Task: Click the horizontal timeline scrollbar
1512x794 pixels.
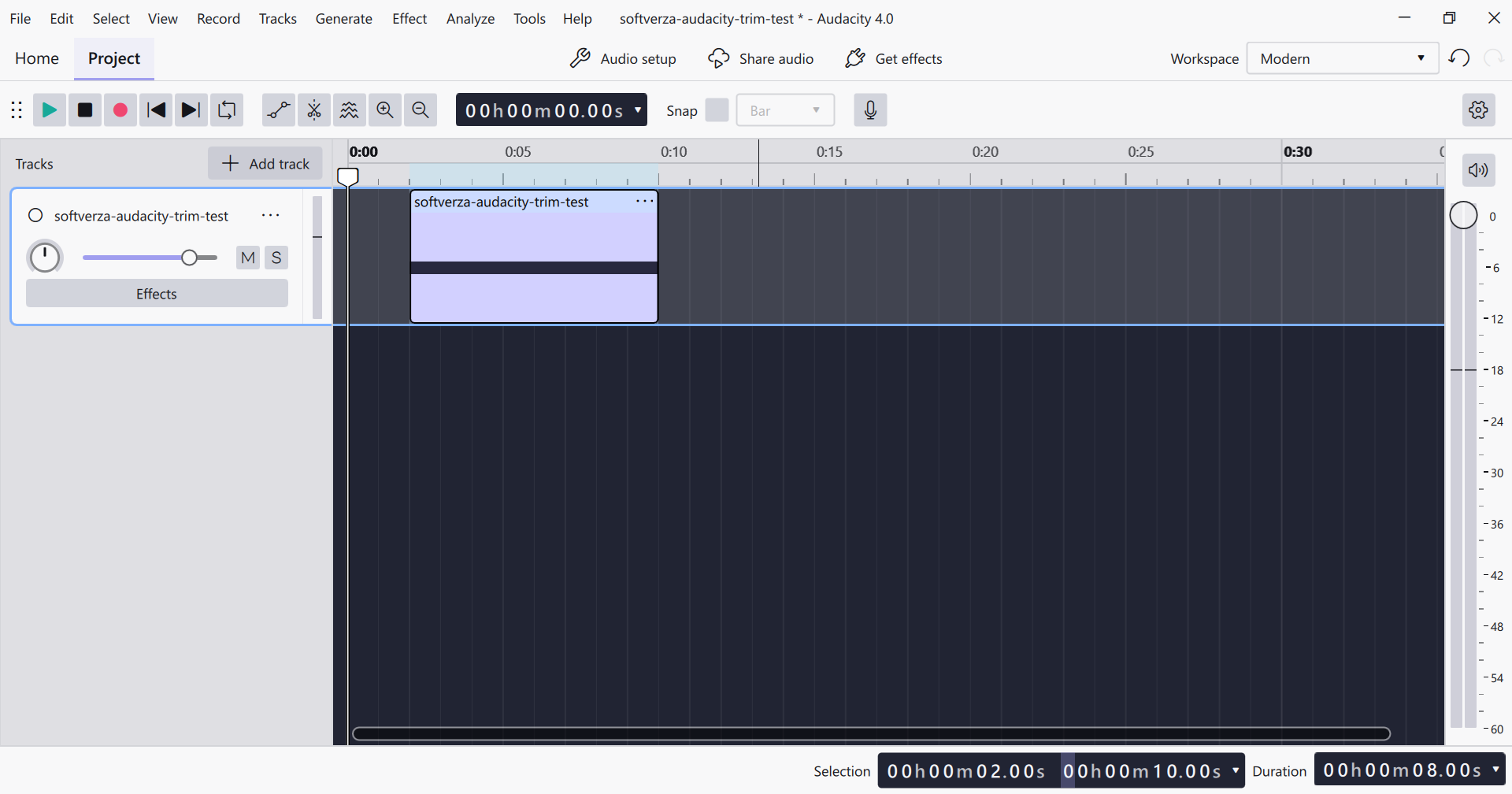Action: (x=871, y=734)
